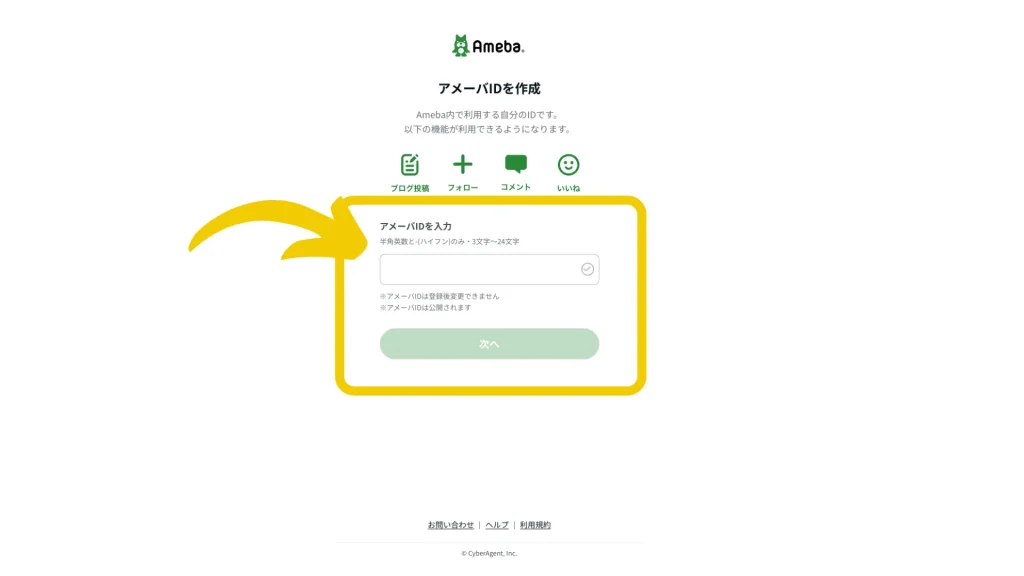Image resolution: width=1024 pixels, height=576 pixels.
Task: Click the 半角英数と-(ハイフン)のみ hint text
Action: coord(449,242)
